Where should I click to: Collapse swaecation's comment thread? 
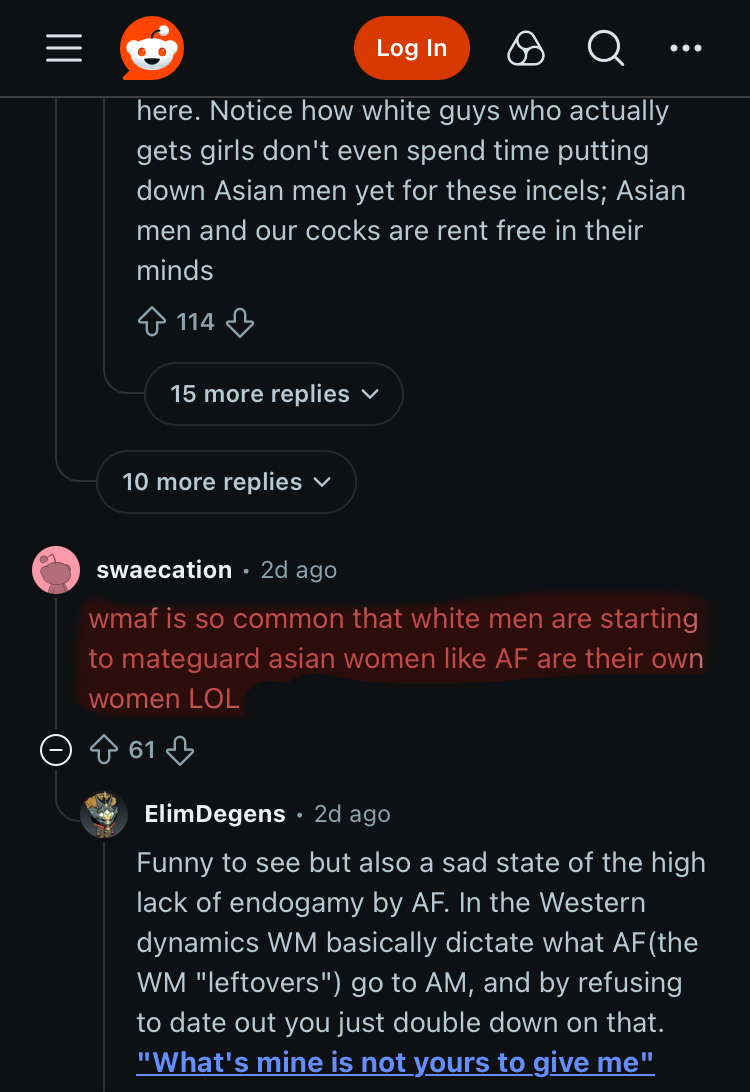(56, 750)
